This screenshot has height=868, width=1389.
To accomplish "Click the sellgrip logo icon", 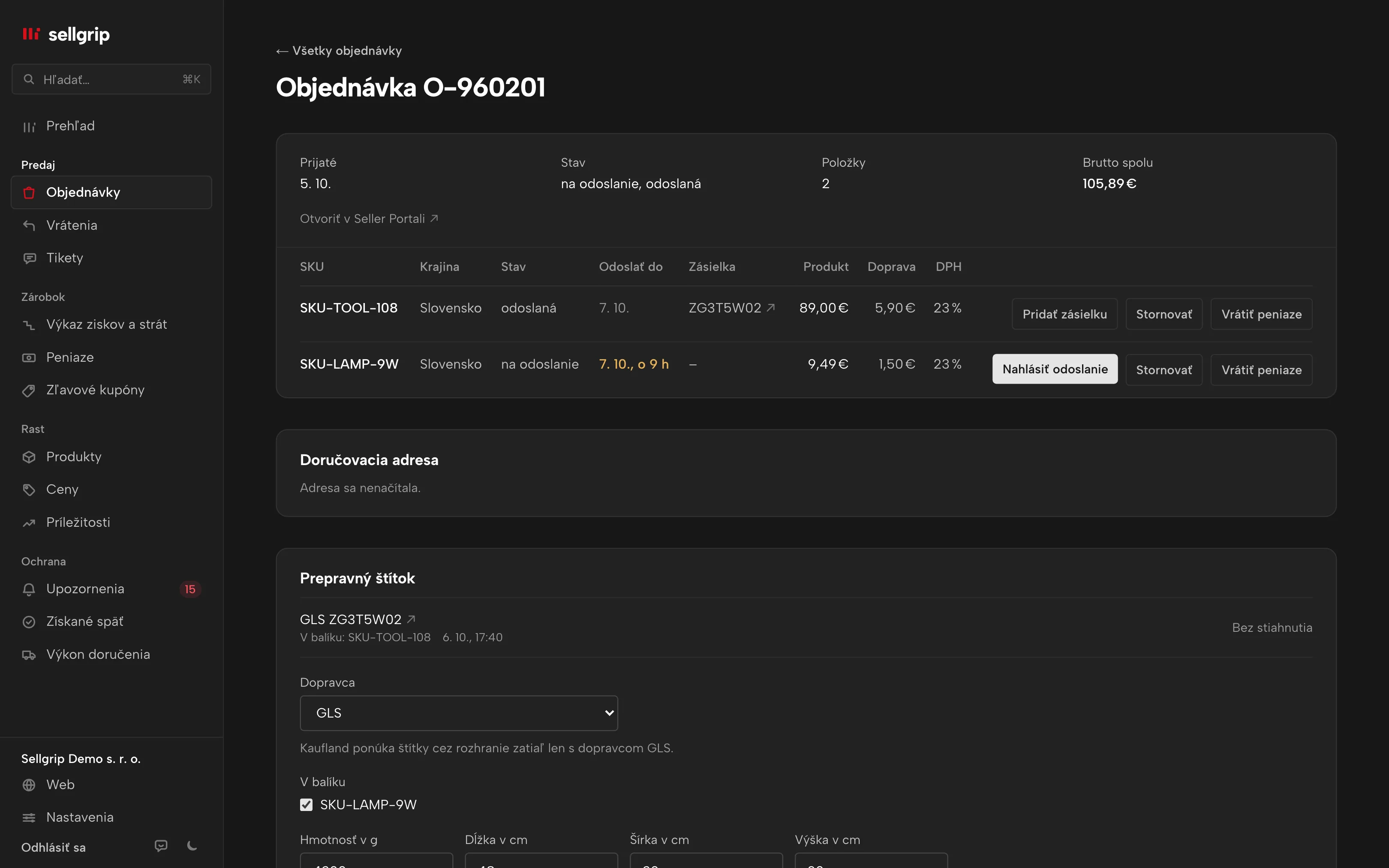I will [31, 34].
